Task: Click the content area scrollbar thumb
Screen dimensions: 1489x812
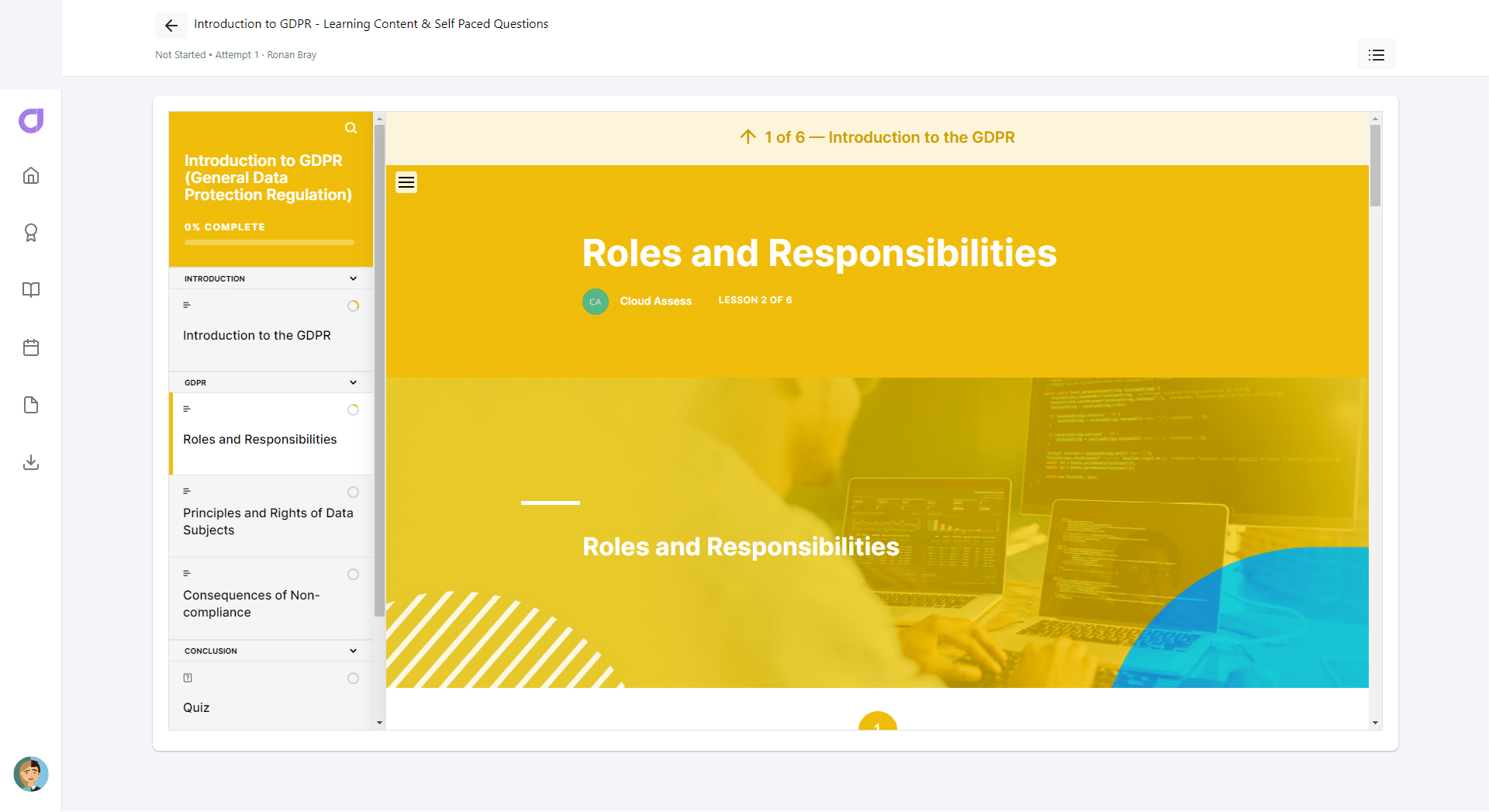Action: pos(1375,165)
